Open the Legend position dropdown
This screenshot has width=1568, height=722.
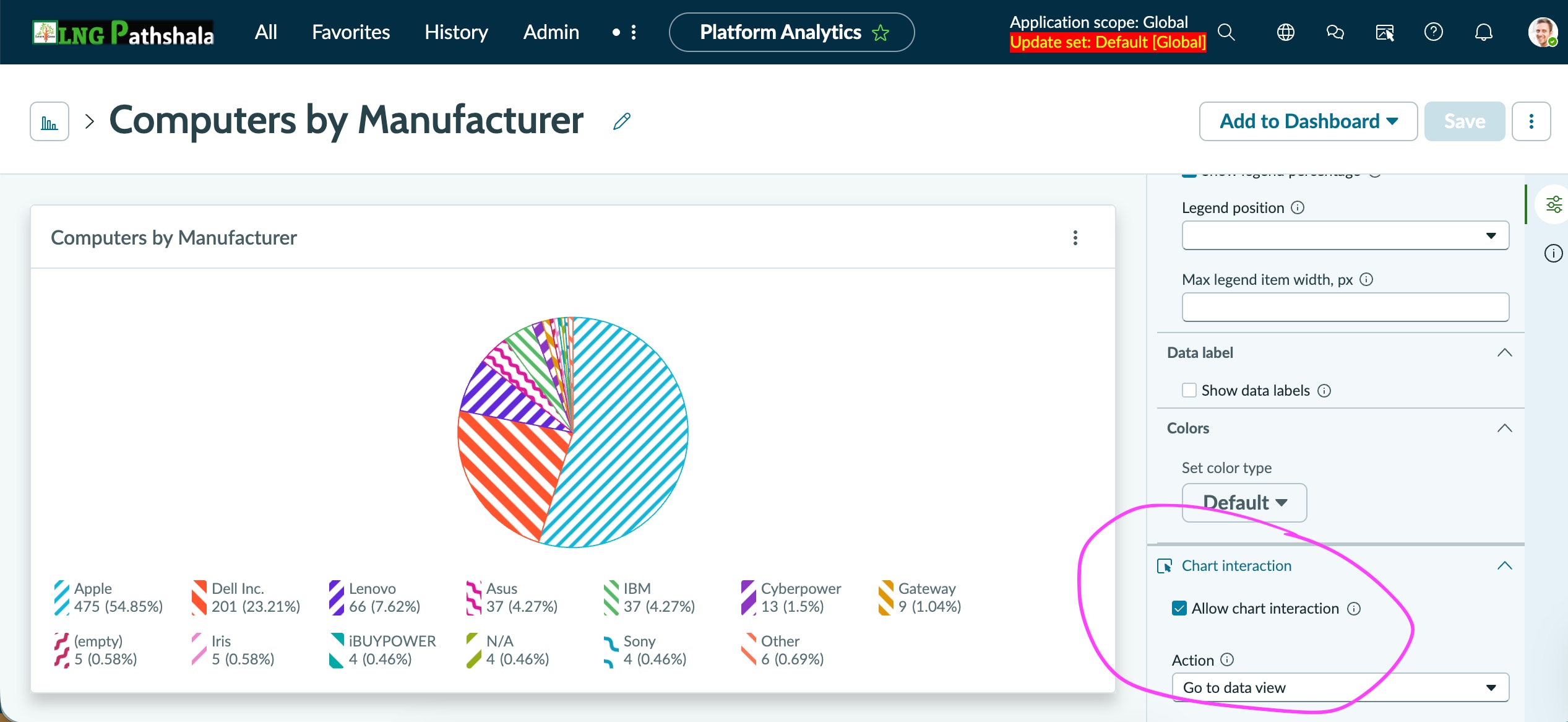pyautogui.click(x=1345, y=235)
